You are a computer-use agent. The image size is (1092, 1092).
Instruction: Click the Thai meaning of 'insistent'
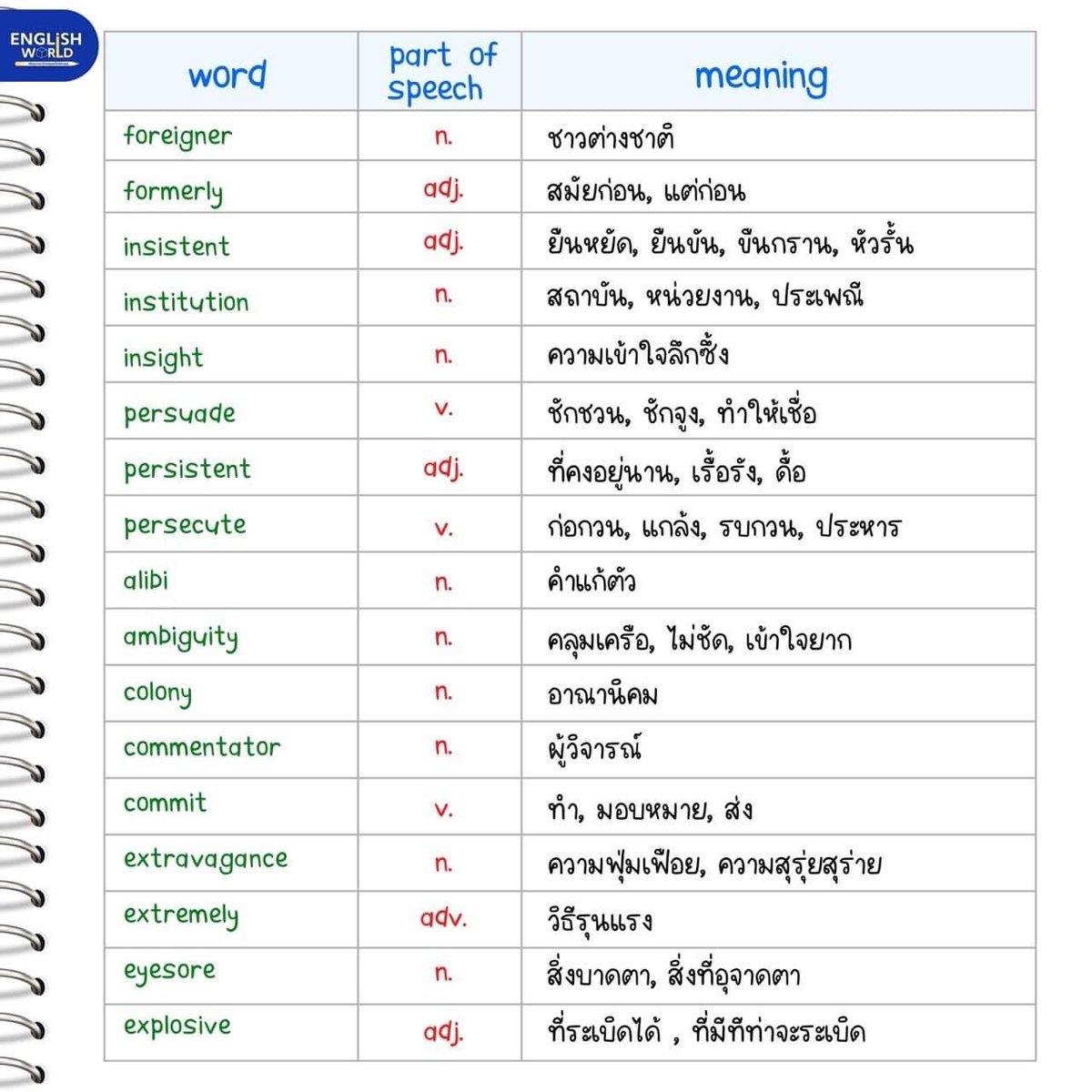(730, 243)
